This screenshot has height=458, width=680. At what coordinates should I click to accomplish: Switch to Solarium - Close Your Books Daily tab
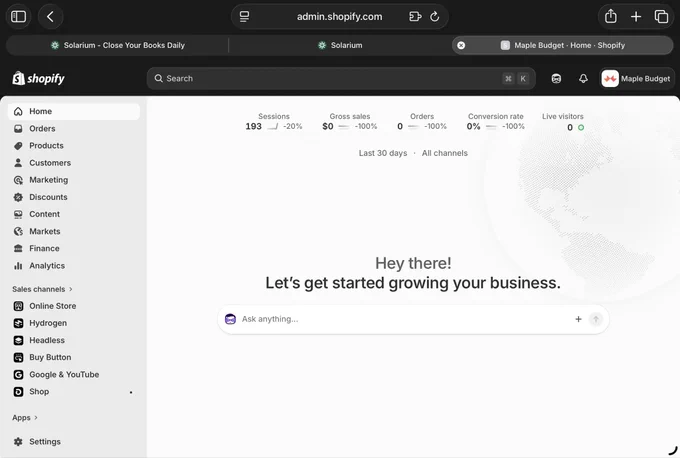(118, 45)
